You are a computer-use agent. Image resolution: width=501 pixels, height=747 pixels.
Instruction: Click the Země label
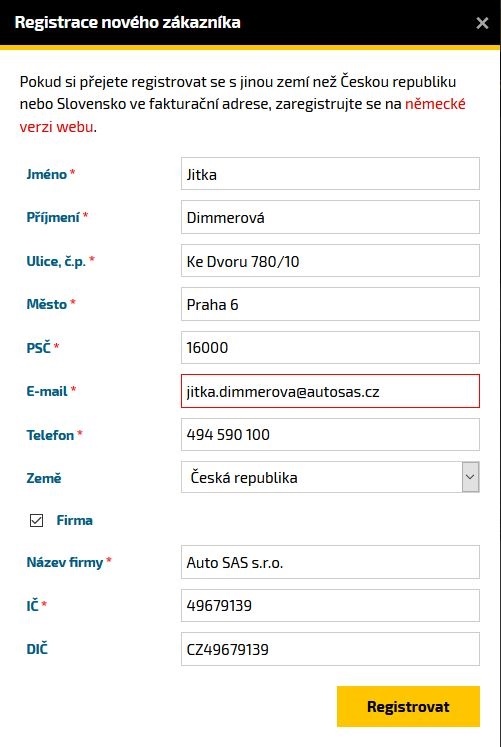44,478
